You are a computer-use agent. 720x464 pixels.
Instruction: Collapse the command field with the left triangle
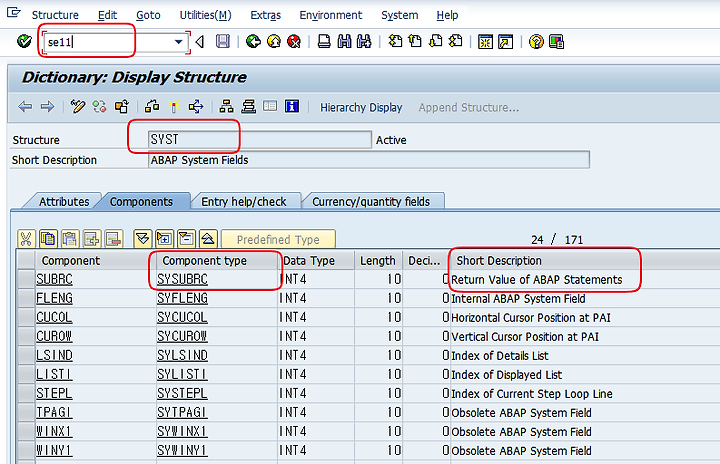200,42
